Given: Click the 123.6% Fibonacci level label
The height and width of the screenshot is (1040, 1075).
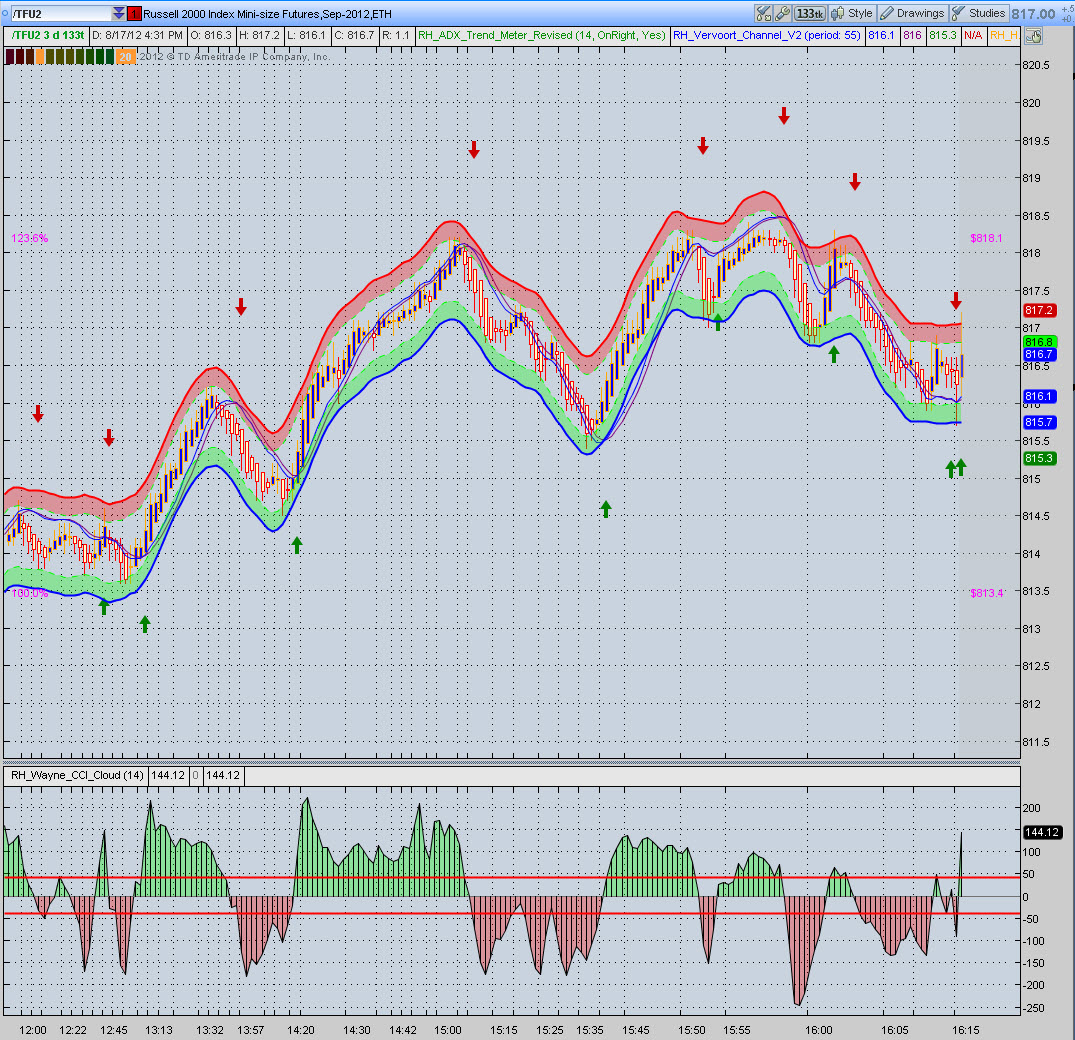Looking at the screenshot, I should click(29, 239).
